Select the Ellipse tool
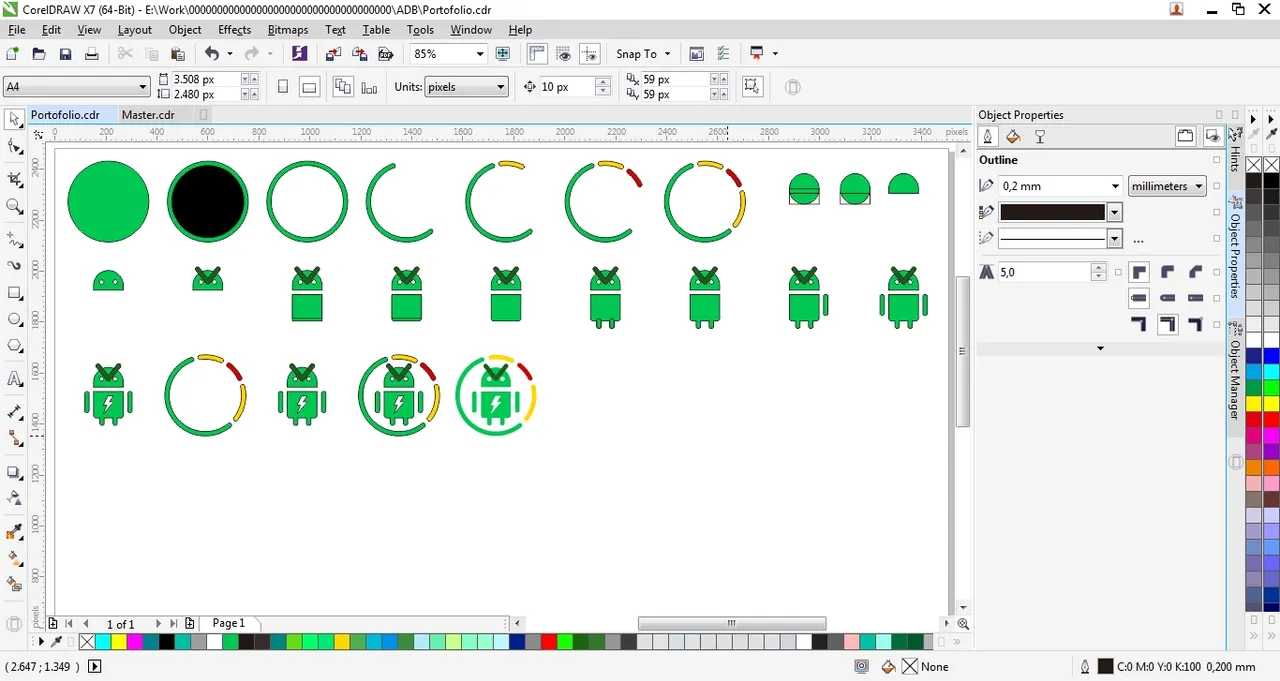The height and width of the screenshot is (681, 1280). [x=14, y=319]
